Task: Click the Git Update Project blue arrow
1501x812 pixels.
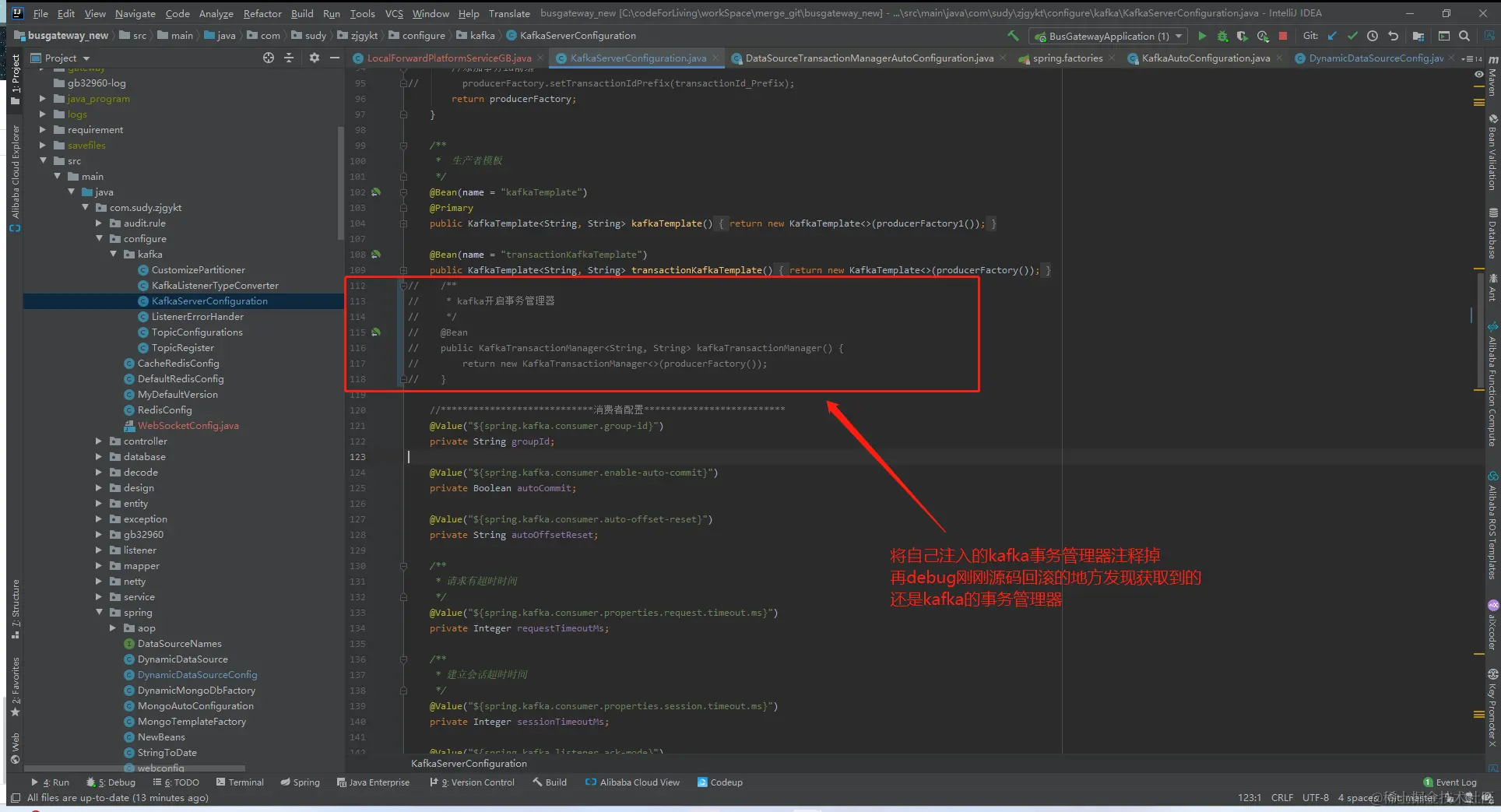Action: point(1332,36)
